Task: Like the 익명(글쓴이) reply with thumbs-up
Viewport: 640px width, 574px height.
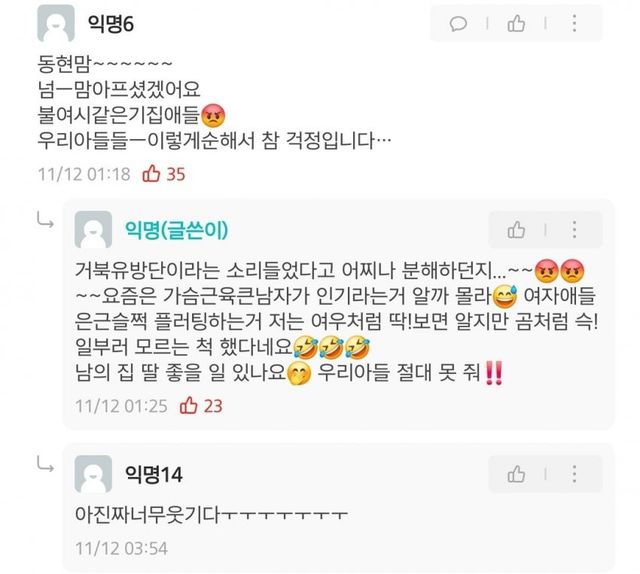Action: pos(516,230)
